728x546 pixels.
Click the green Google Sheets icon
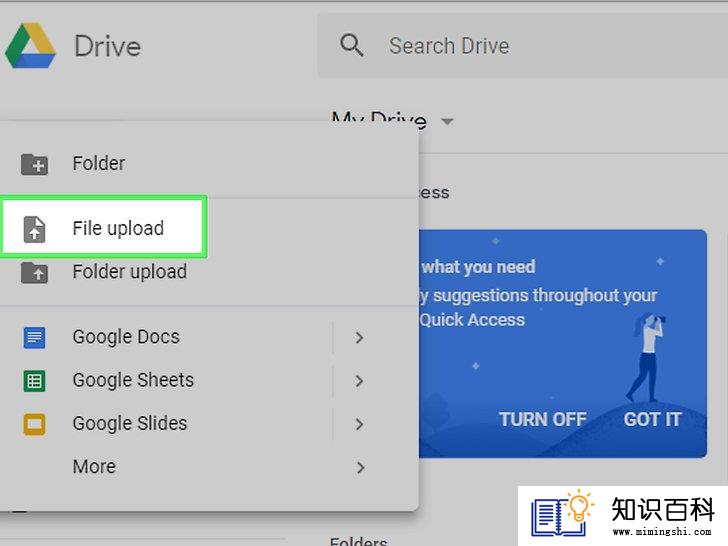pyautogui.click(x=34, y=381)
